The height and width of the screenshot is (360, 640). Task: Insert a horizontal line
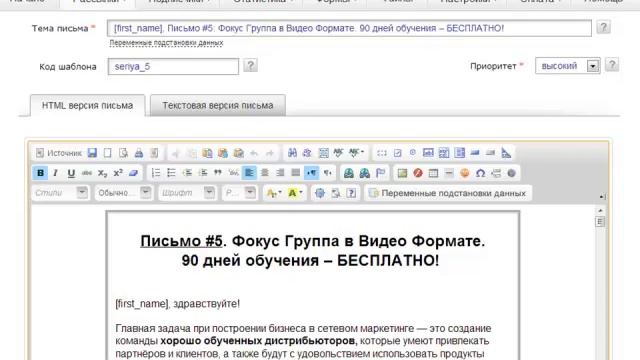(x=449, y=173)
